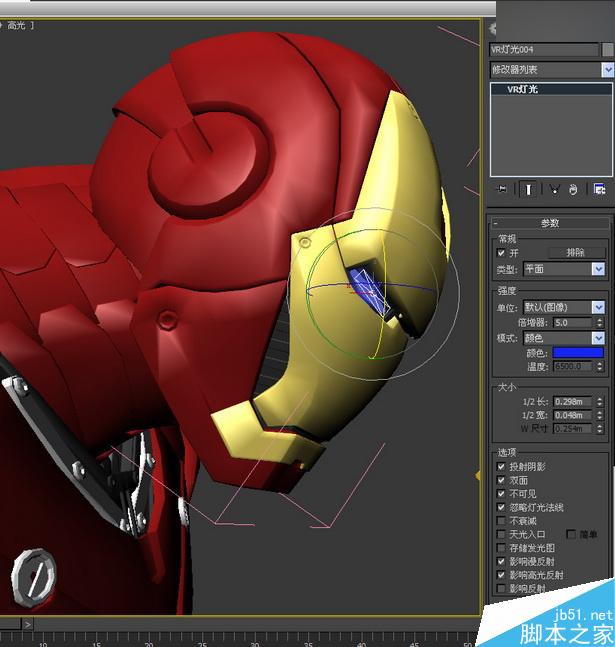Toggle the 开 checkbox

pos(501,253)
